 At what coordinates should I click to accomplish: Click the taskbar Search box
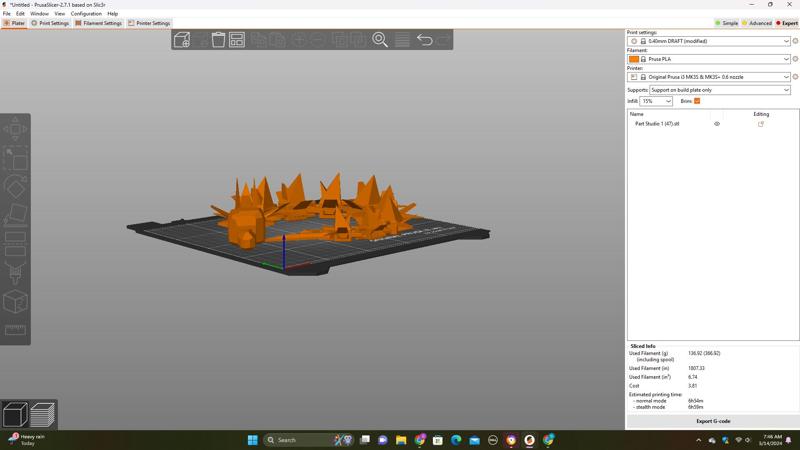[309, 440]
